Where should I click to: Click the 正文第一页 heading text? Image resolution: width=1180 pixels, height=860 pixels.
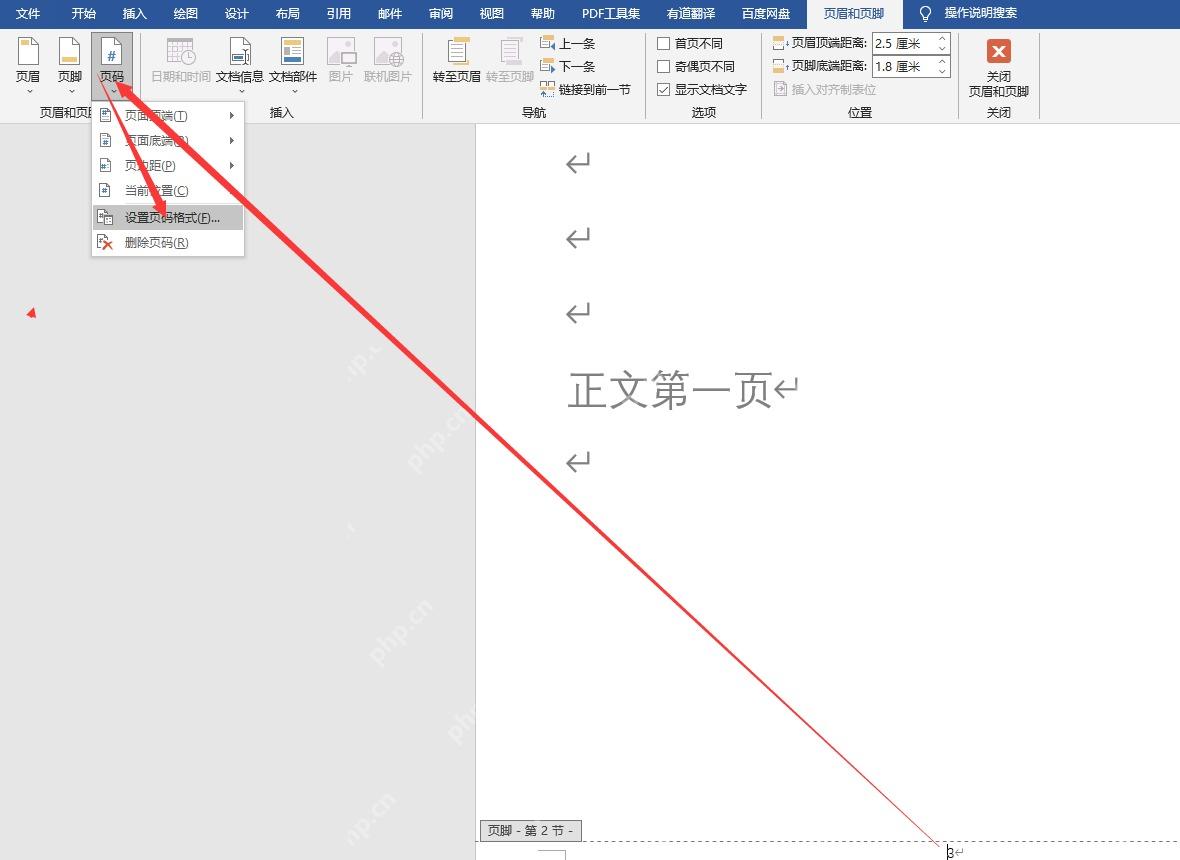pyautogui.click(x=670, y=390)
